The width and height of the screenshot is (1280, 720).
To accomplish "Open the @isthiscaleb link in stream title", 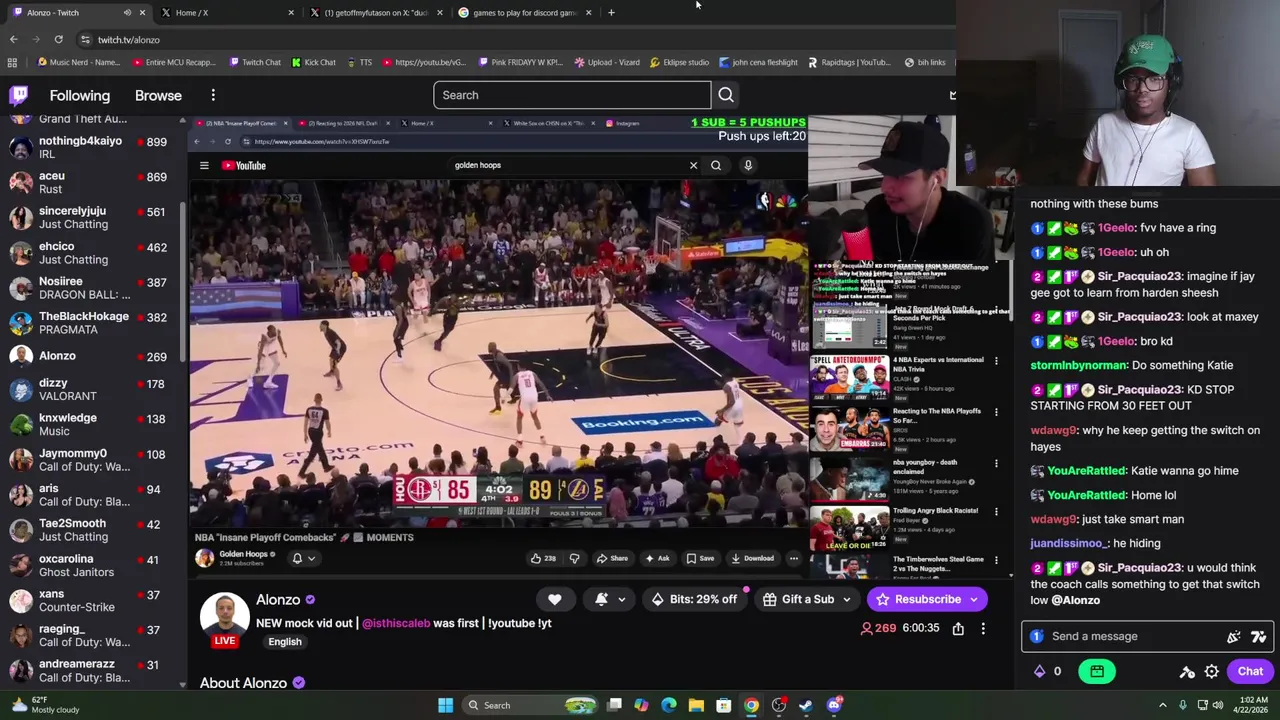I will click(x=396, y=623).
